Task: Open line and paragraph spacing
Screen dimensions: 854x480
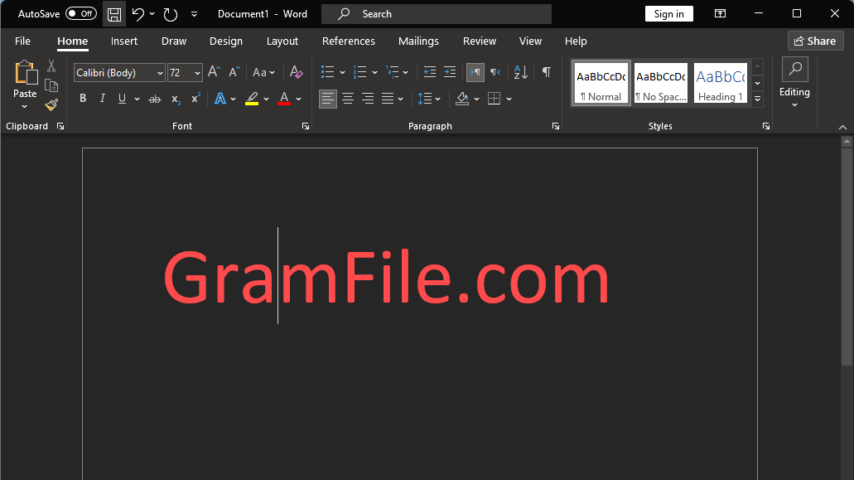Action: click(425, 99)
